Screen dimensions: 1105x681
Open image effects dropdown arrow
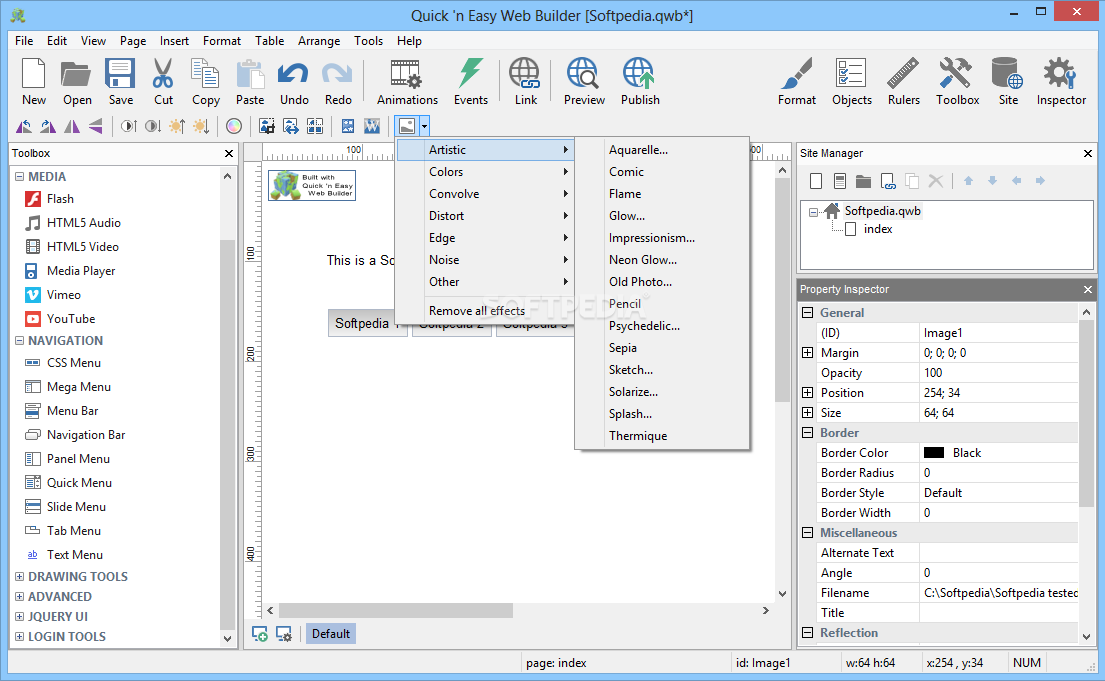tap(424, 126)
